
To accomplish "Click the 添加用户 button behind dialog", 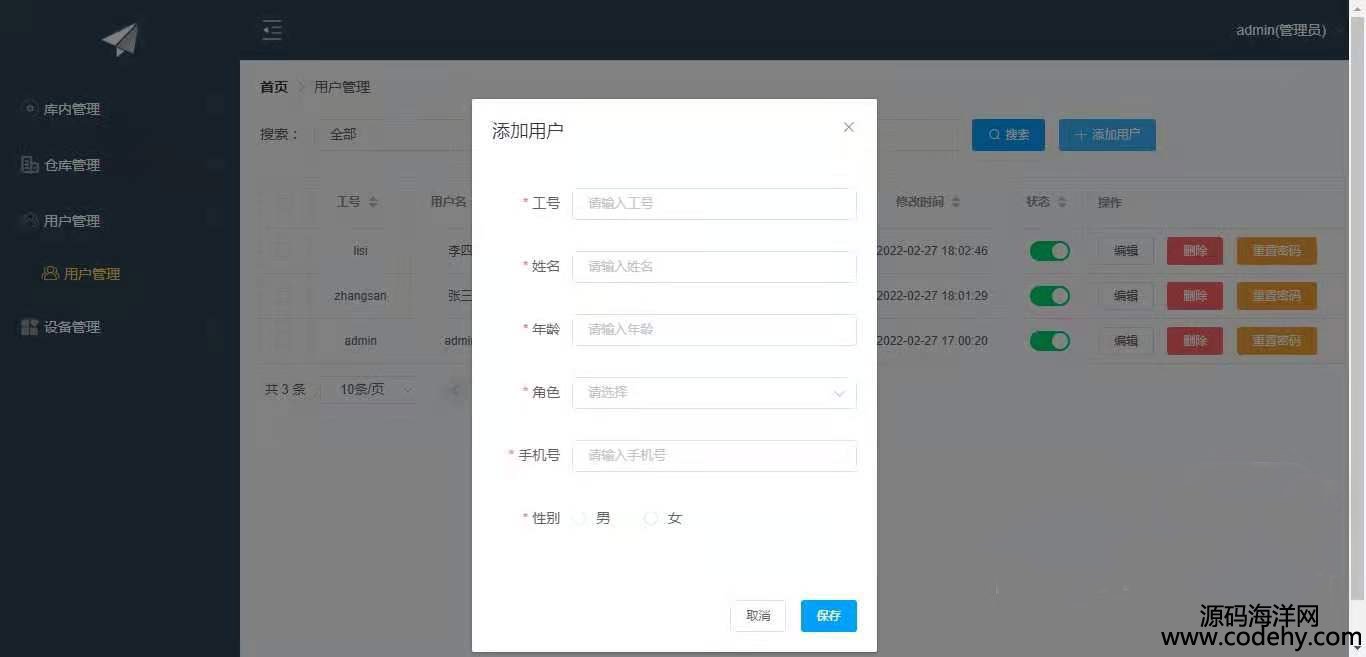I will (1107, 135).
